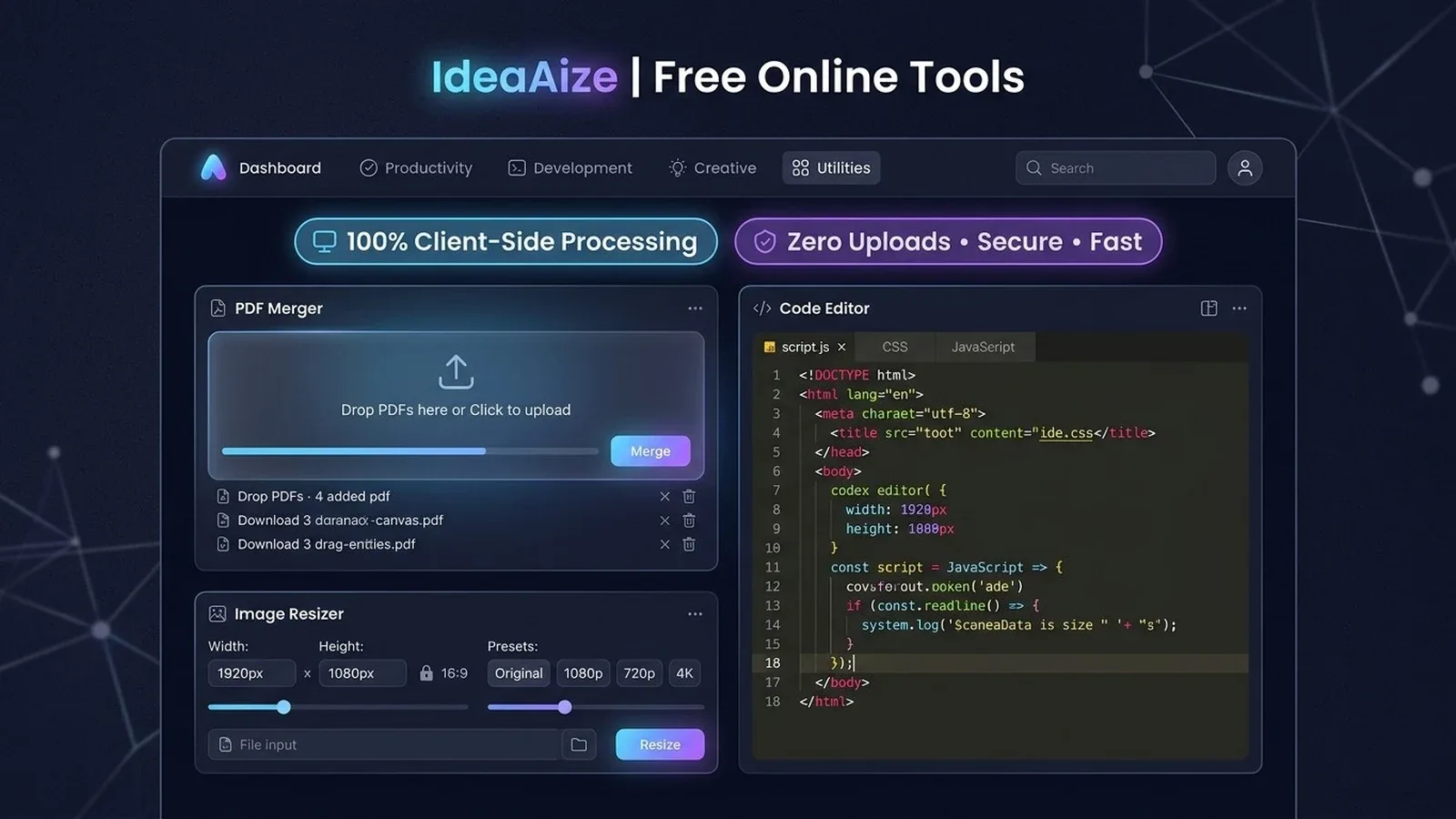Open the Development section
The width and height of the screenshot is (1456, 819).
tap(570, 168)
